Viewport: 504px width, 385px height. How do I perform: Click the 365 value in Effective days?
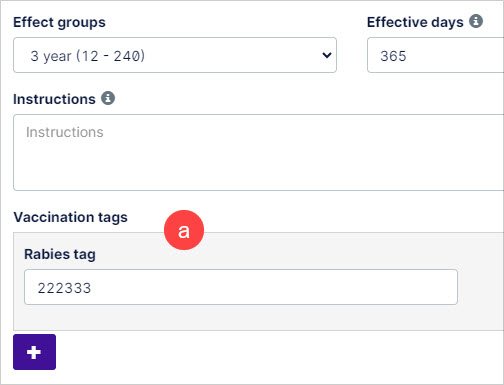point(393,56)
